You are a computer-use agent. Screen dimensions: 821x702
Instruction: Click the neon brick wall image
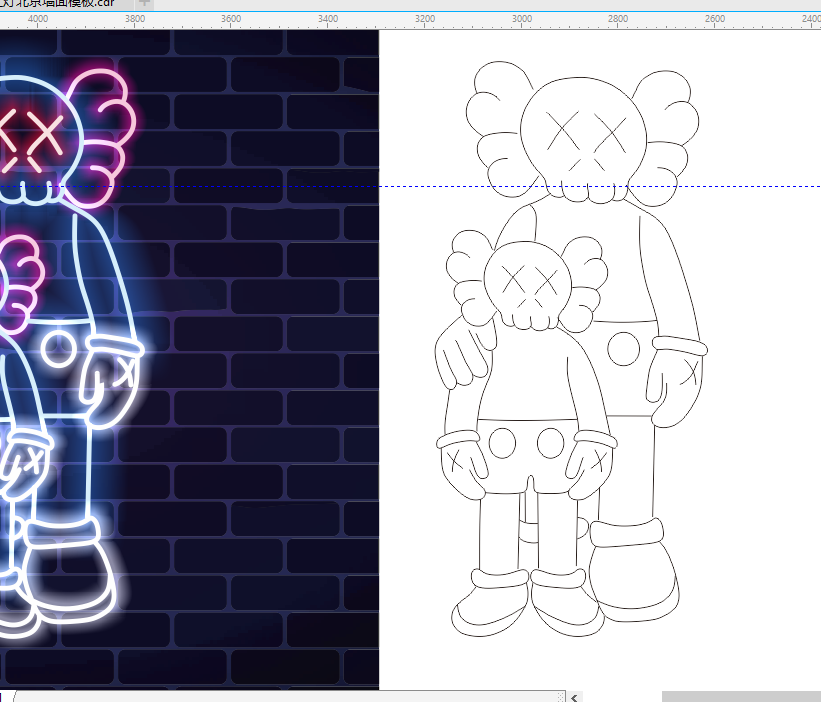tap(189, 360)
